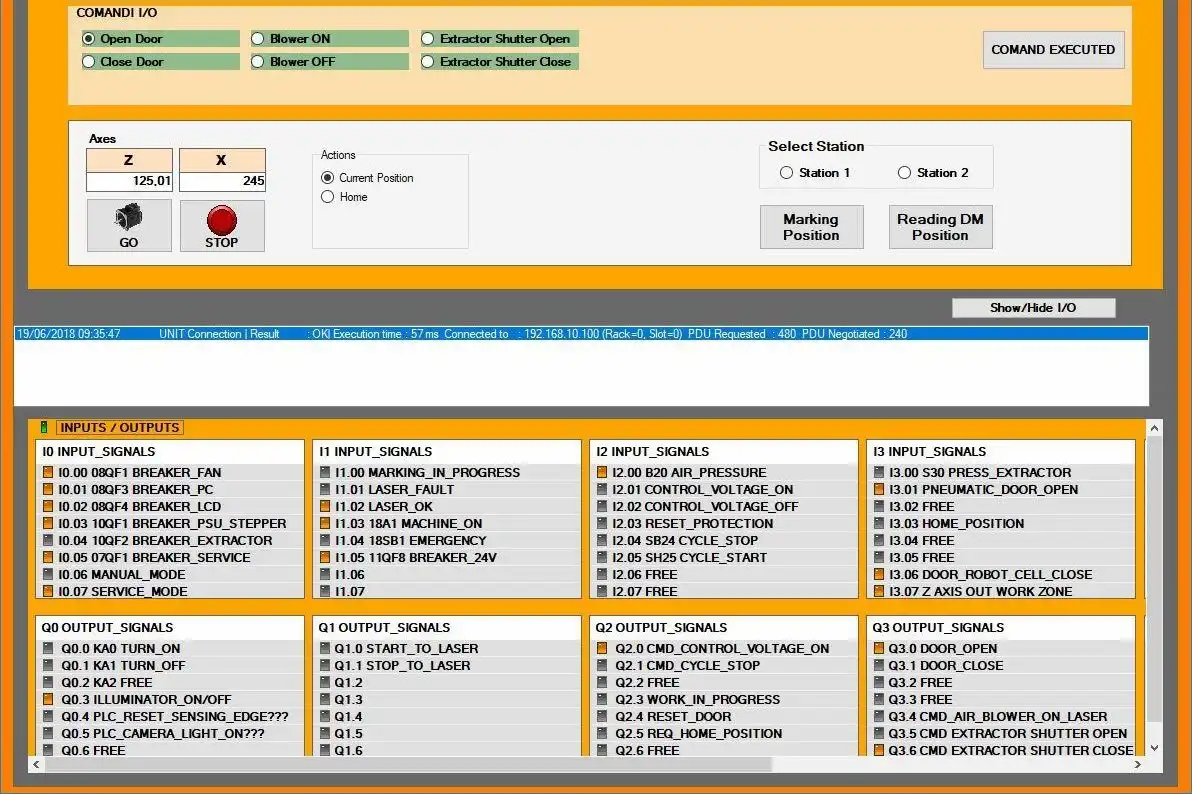The height and width of the screenshot is (794, 1192).
Task: Click the Q3.0 DOOR_OPEN output indicator
Action: tap(879, 649)
